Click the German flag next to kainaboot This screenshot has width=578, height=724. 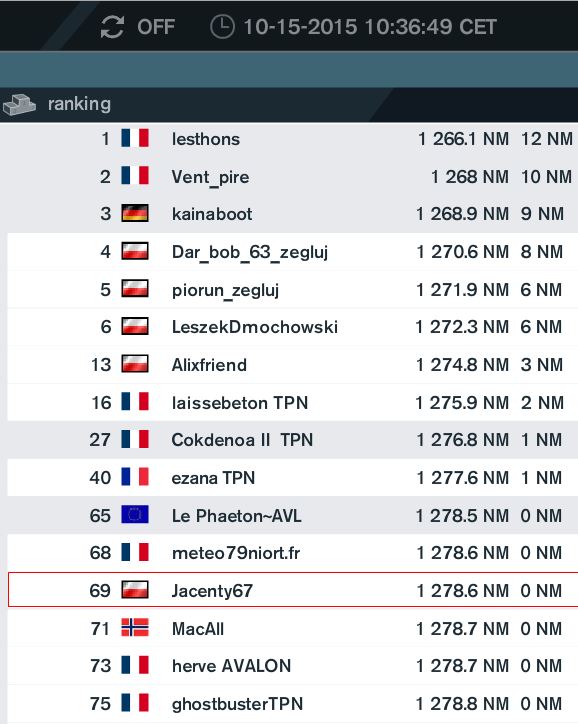[x=135, y=213]
